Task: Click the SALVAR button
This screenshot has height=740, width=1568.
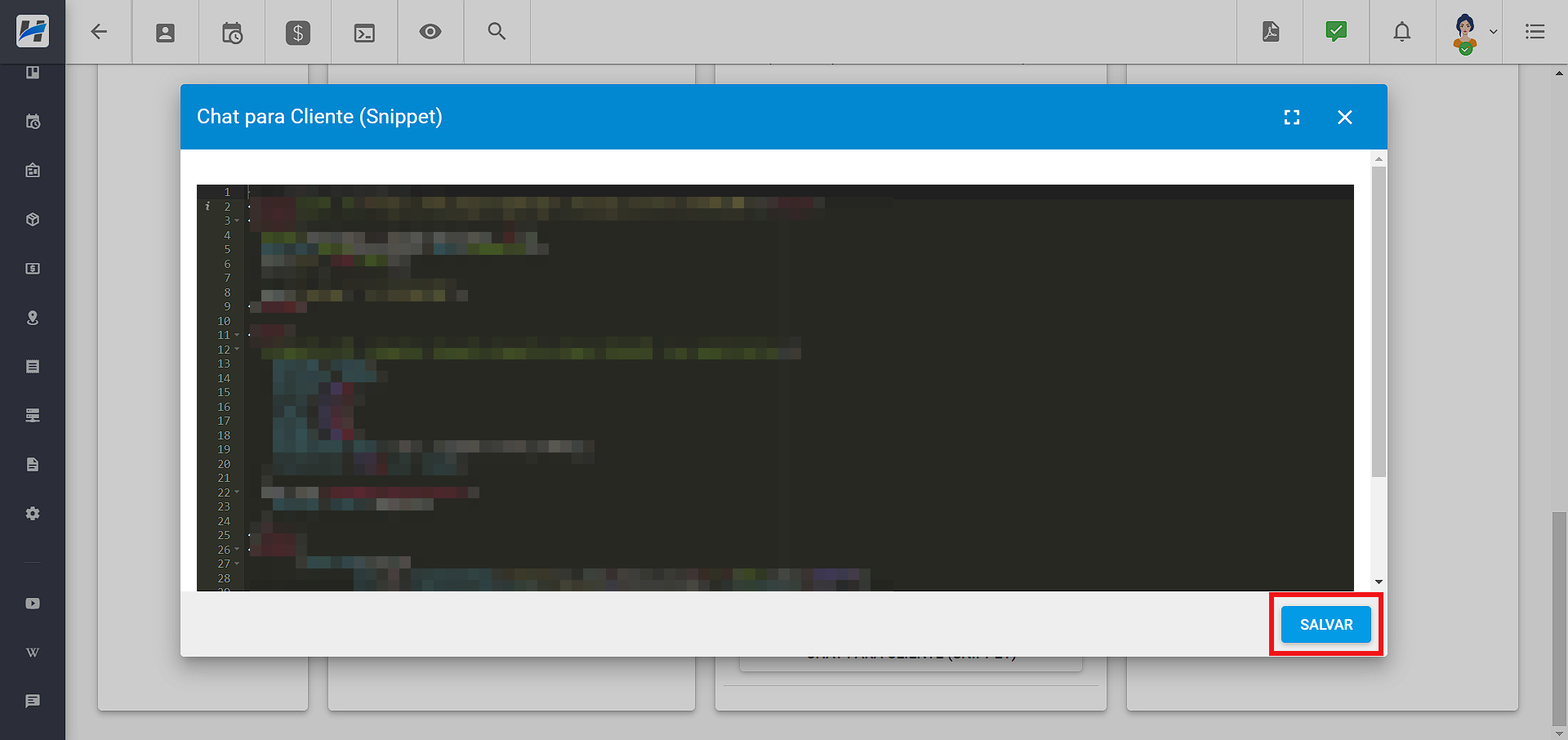Action: point(1326,625)
